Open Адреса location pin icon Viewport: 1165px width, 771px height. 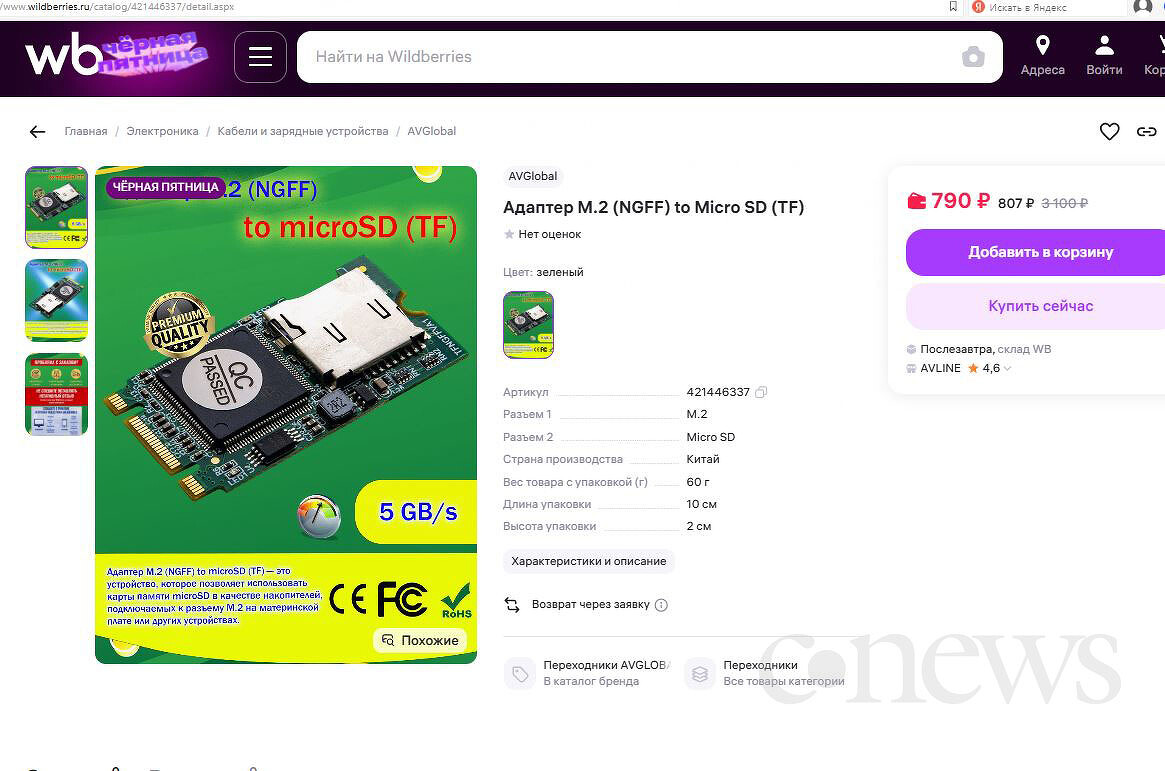pyautogui.click(x=1042, y=46)
